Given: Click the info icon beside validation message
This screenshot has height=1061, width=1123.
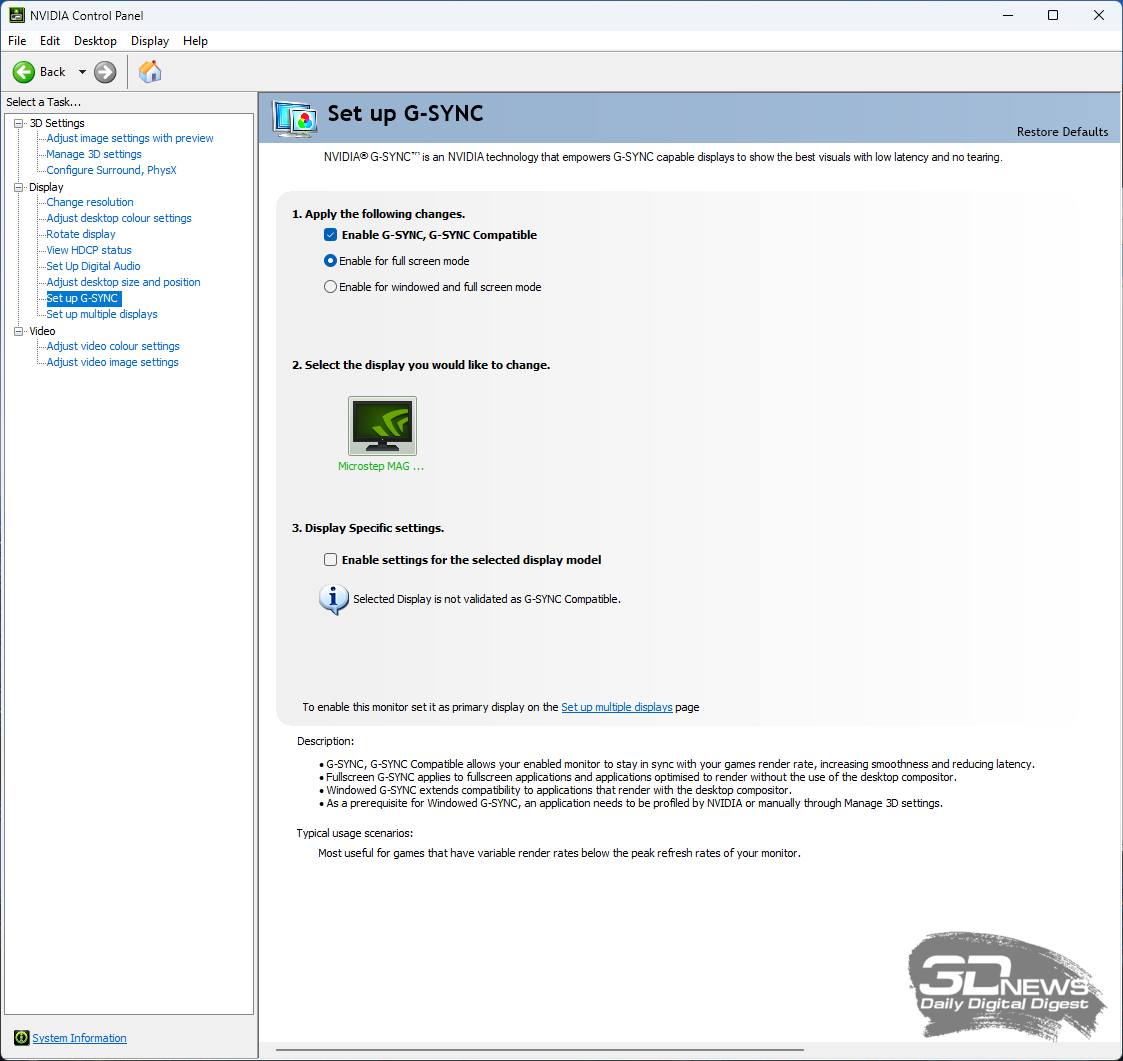Looking at the screenshot, I should pyautogui.click(x=333, y=599).
